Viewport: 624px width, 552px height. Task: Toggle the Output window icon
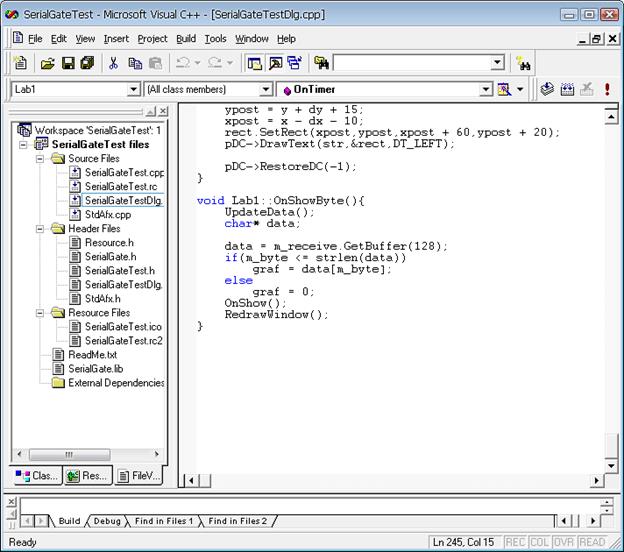275,63
